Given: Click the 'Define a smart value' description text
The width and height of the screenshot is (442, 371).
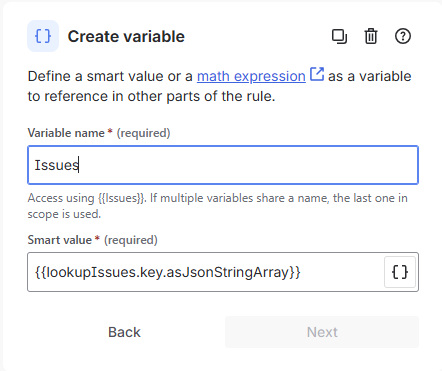Looking at the screenshot, I should (219, 86).
